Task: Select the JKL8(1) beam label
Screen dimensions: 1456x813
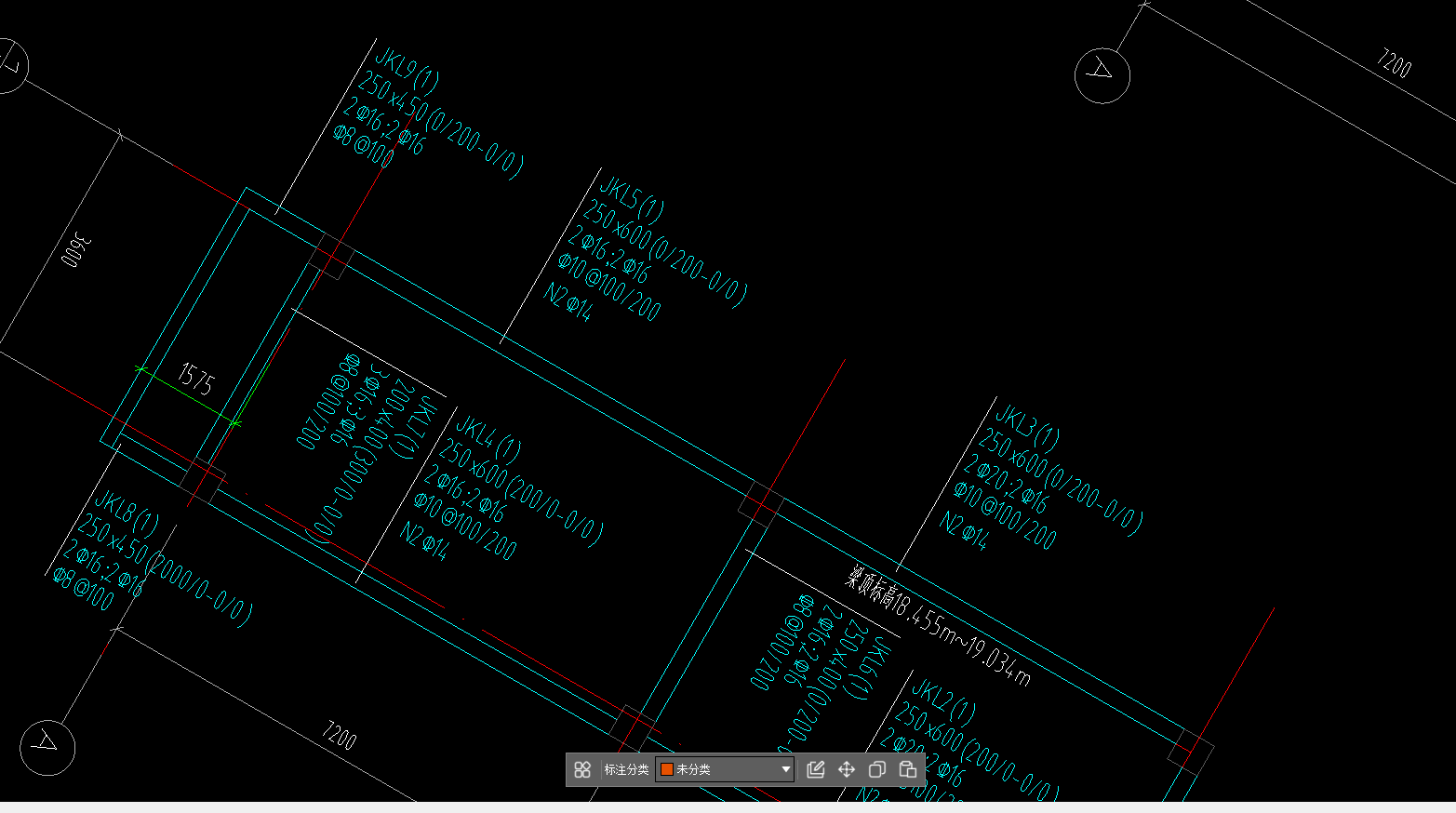Action: 127,513
